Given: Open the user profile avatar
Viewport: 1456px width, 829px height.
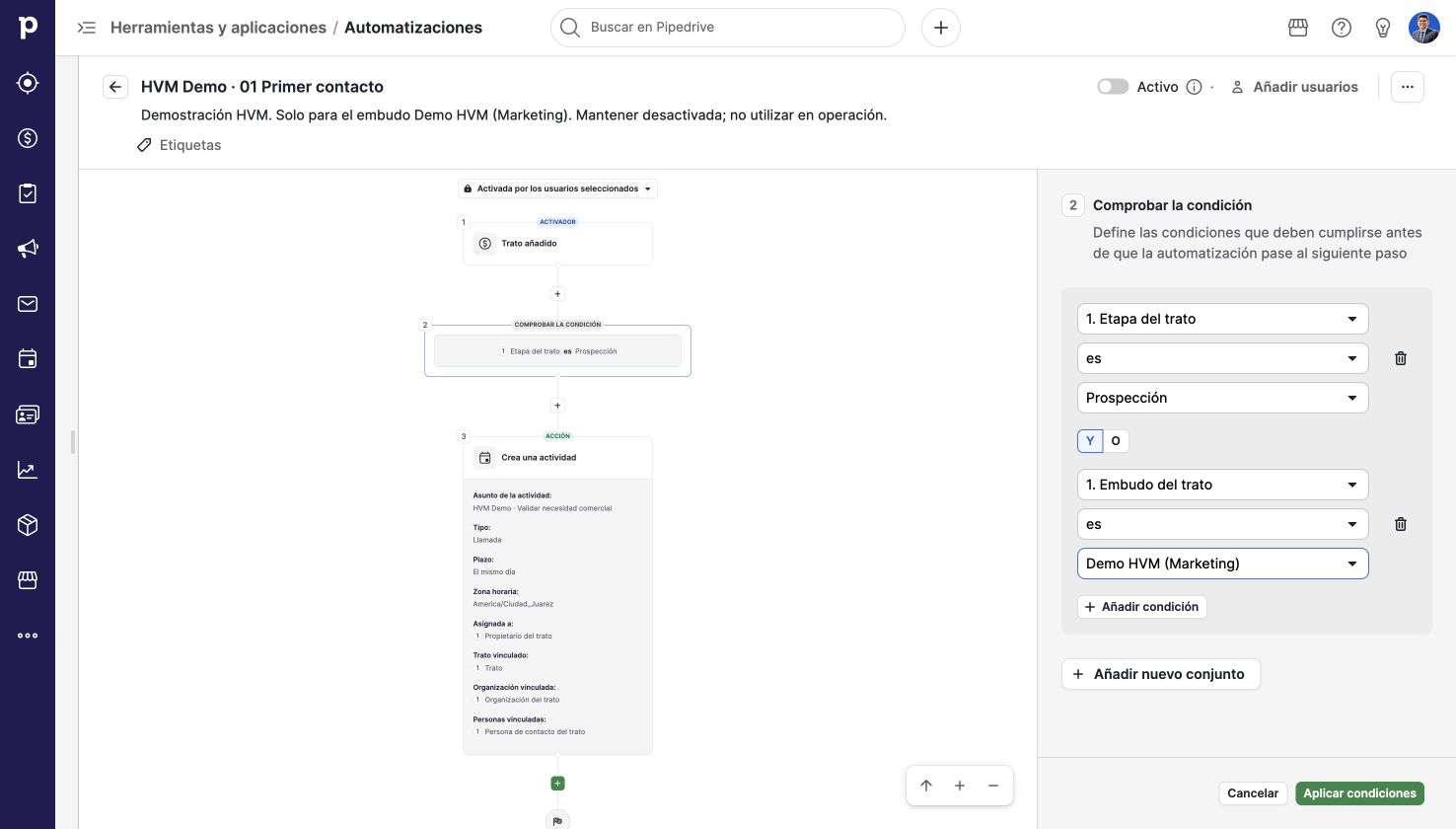Looking at the screenshot, I should 1424,28.
